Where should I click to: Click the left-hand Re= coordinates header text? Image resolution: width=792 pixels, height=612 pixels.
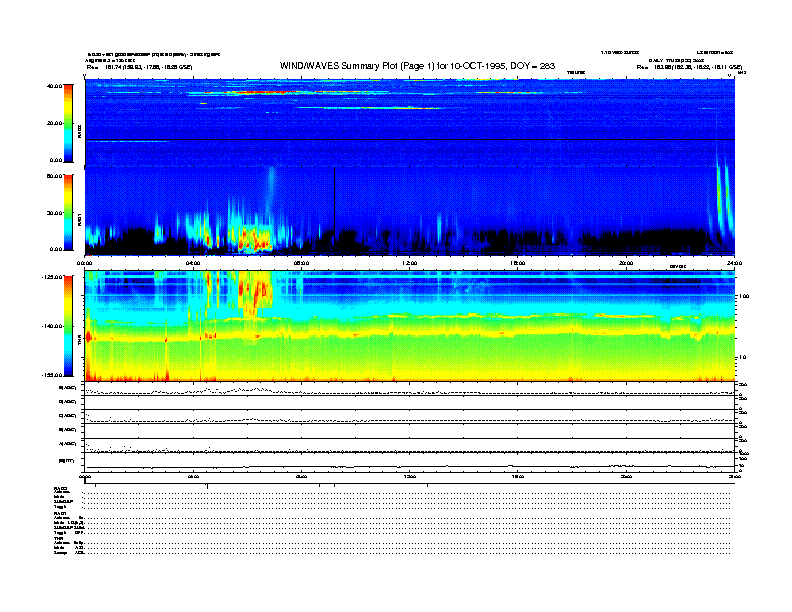(x=139, y=67)
